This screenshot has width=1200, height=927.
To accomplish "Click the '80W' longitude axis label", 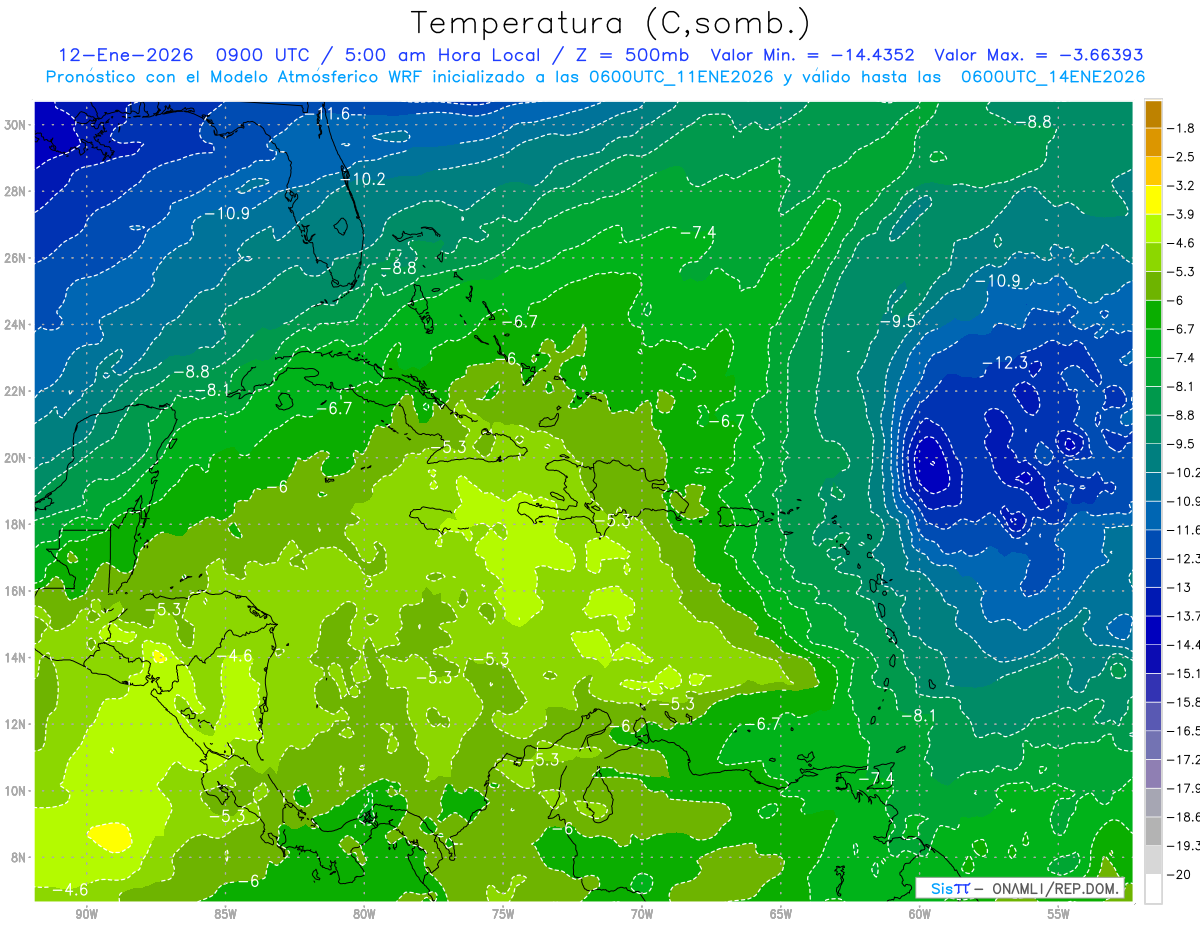I will 364,915.
